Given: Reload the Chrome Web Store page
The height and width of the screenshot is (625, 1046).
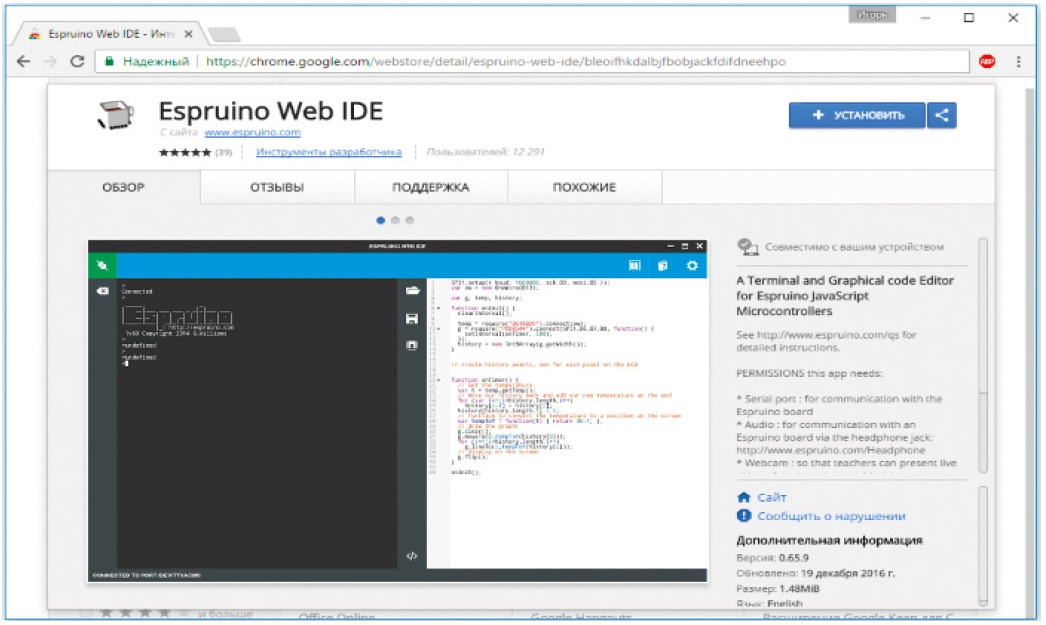Looking at the screenshot, I should point(77,61).
